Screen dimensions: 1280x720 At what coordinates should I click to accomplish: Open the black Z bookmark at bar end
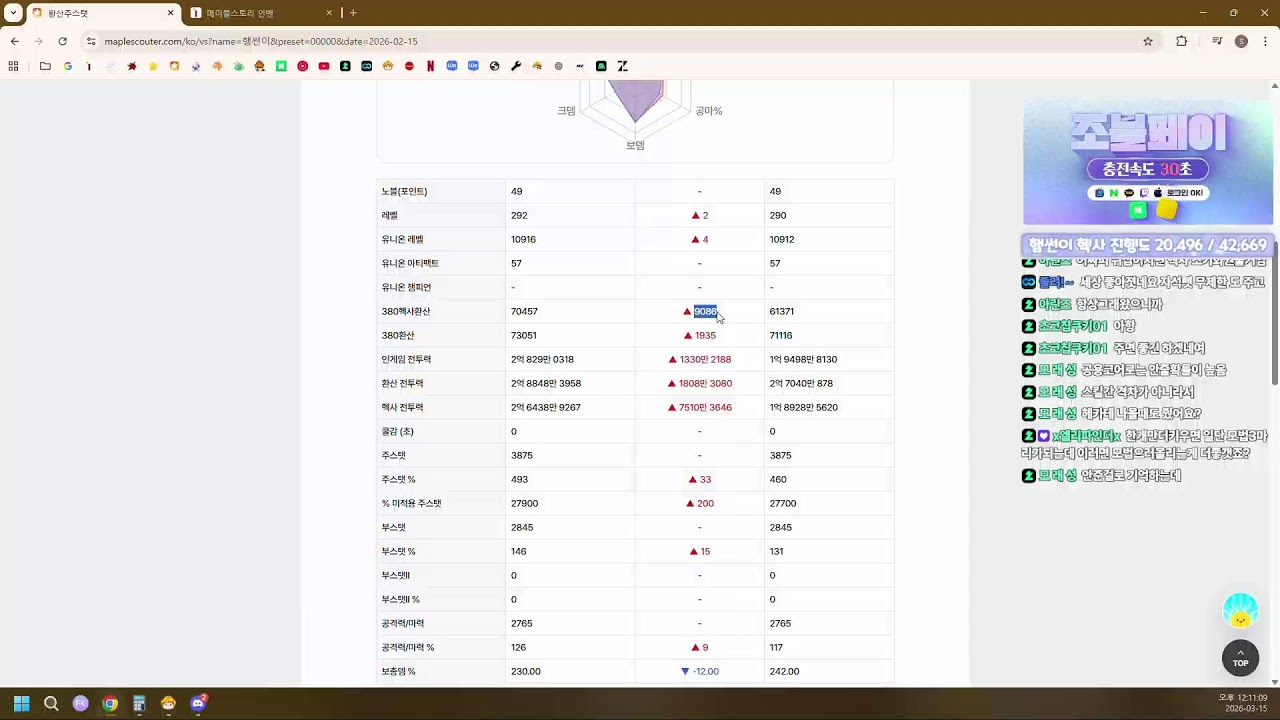coord(622,66)
